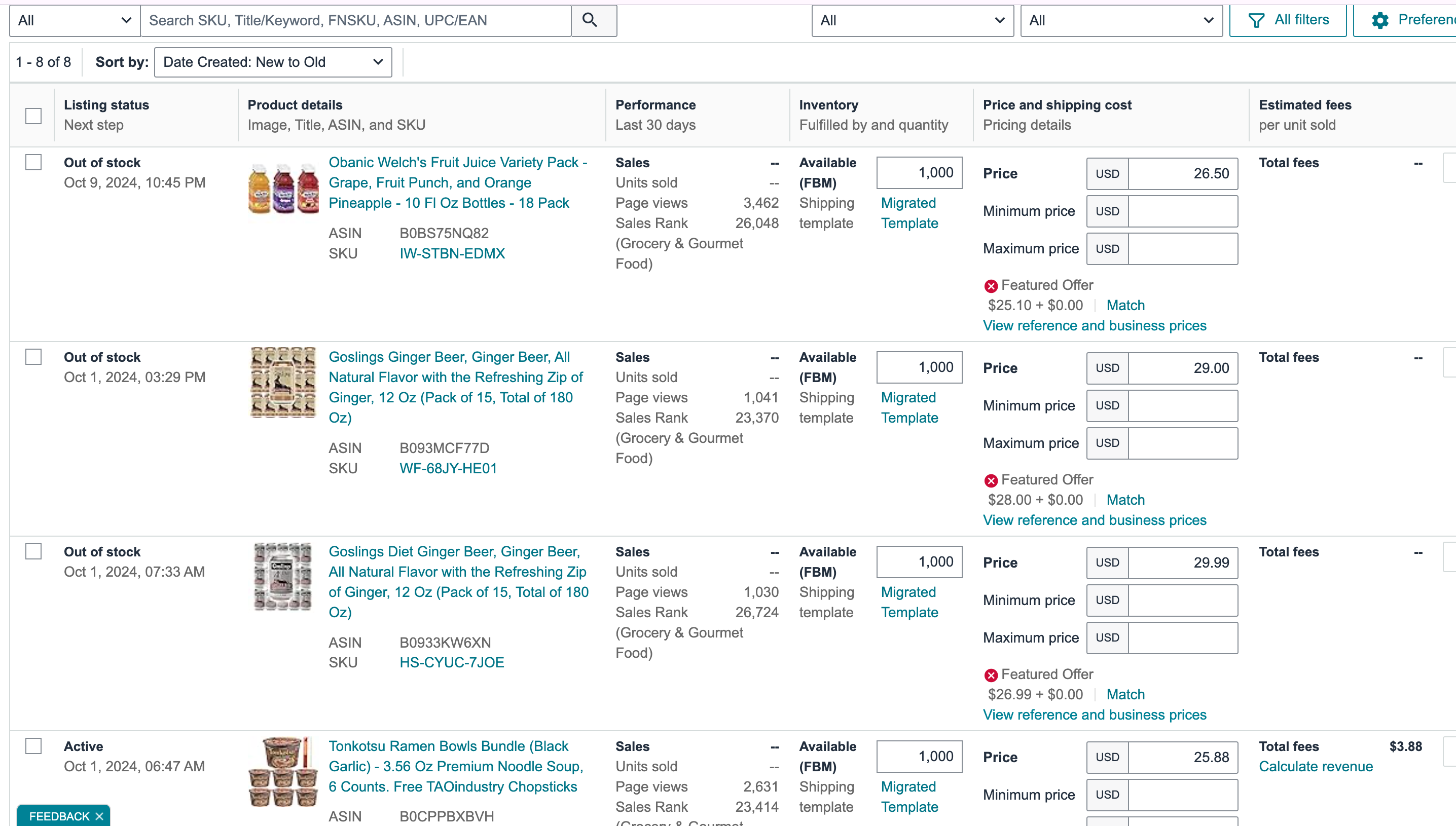Click Match for $25.10 featured offer
The width and height of the screenshot is (1456, 826).
(1126, 306)
